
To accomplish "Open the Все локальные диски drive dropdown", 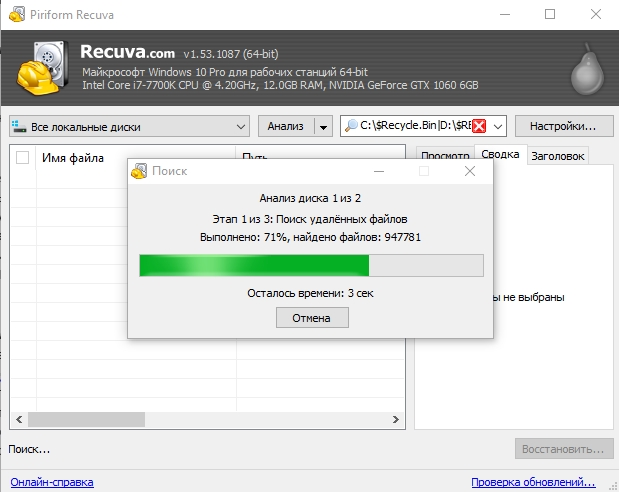I will (x=129, y=126).
